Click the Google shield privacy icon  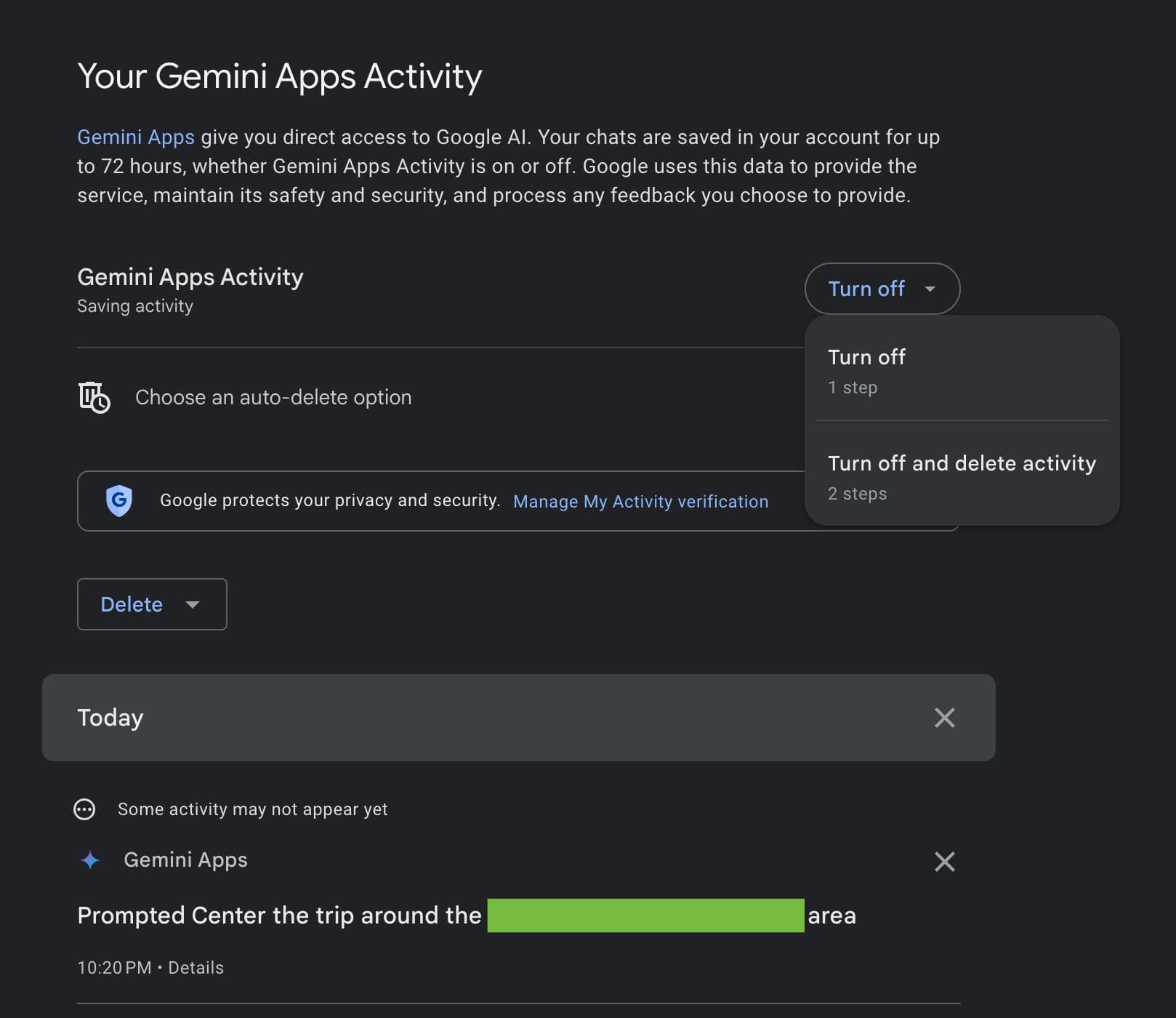tap(119, 500)
